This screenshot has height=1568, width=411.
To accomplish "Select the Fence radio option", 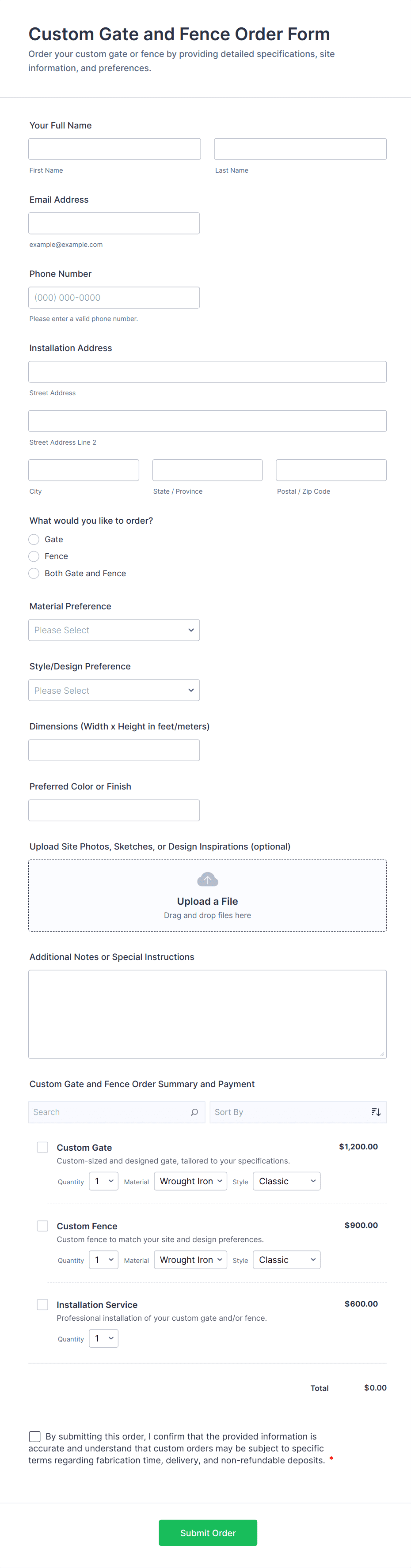I will (x=34, y=556).
